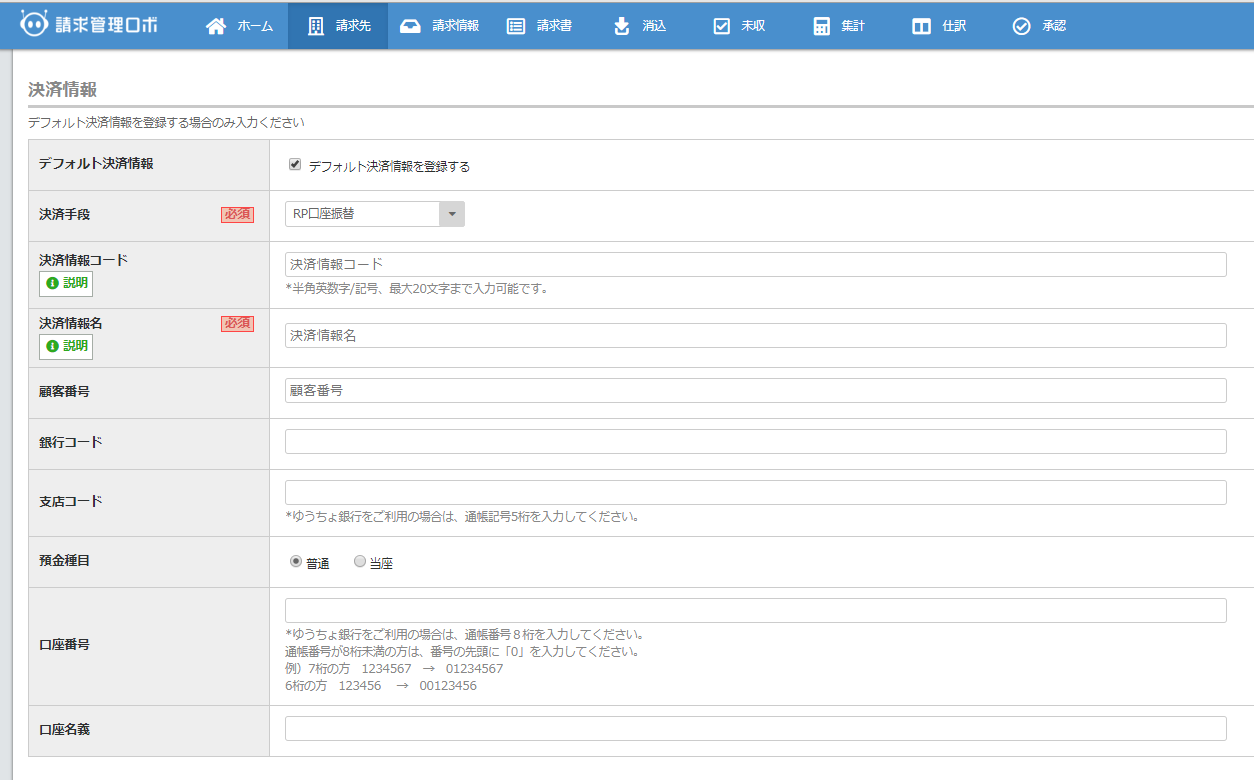Click the download arrow icon for 消込
The height and width of the screenshot is (780, 1254).
[621, 25]
